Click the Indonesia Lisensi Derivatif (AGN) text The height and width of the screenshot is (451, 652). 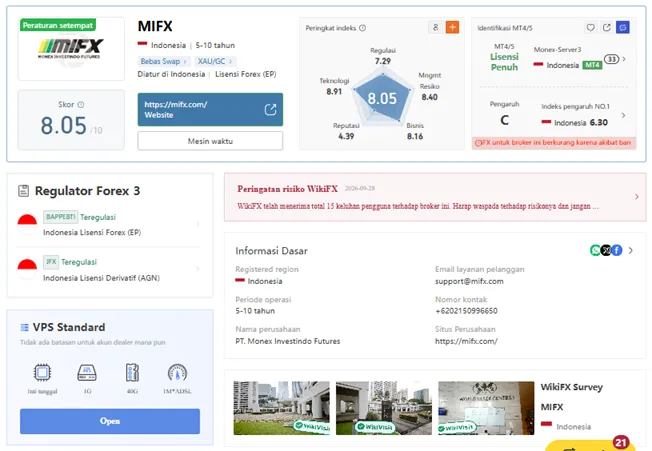(x=101, y=278)
